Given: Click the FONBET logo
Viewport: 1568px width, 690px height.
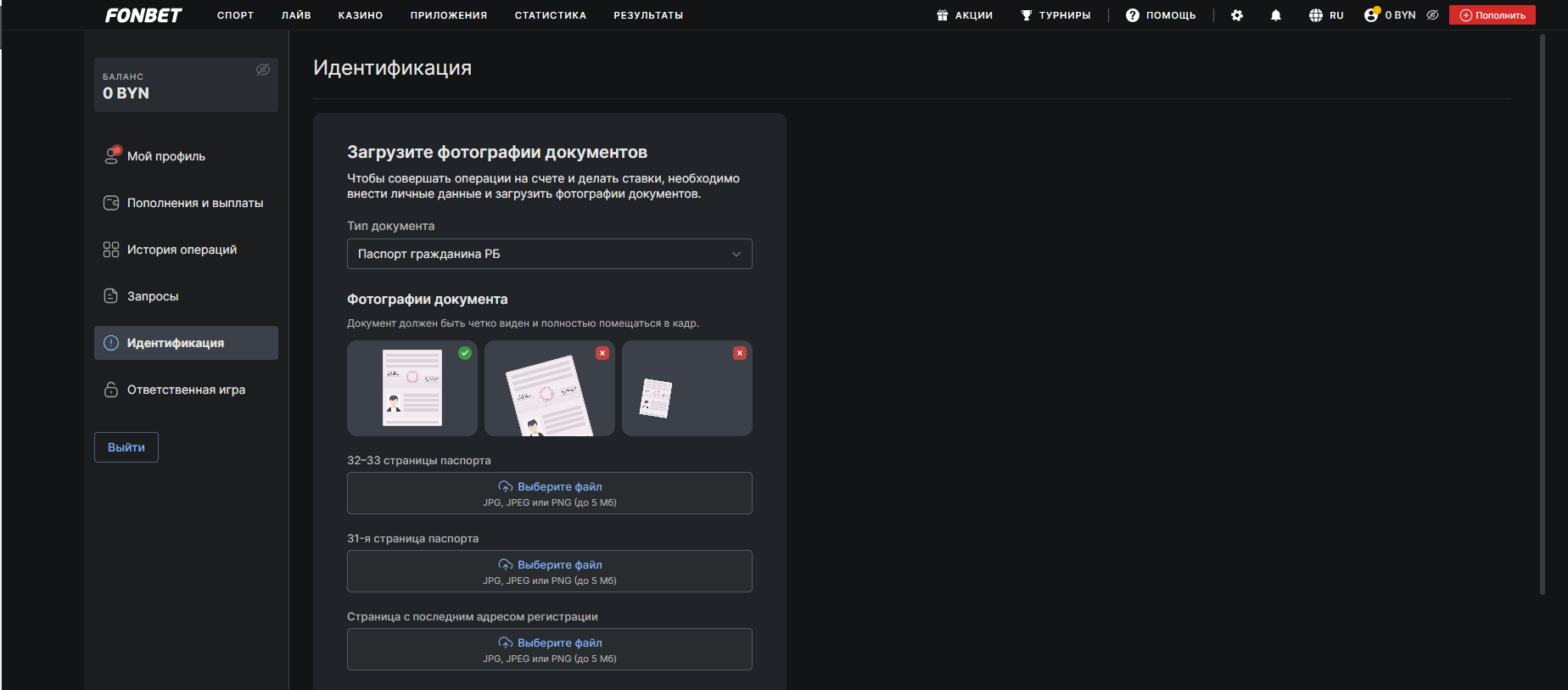Looking at the screenshot, I should pyautogui.click(x=143, y=15).
